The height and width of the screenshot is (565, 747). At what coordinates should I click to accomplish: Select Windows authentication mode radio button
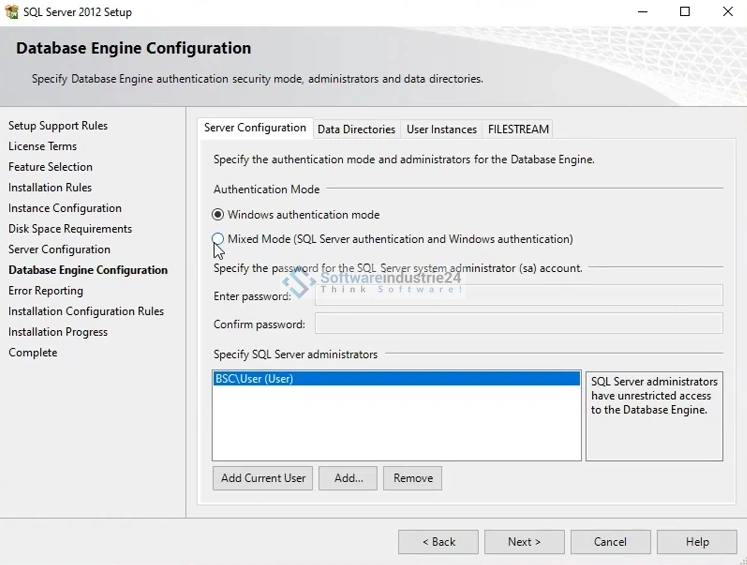[218, 215]
